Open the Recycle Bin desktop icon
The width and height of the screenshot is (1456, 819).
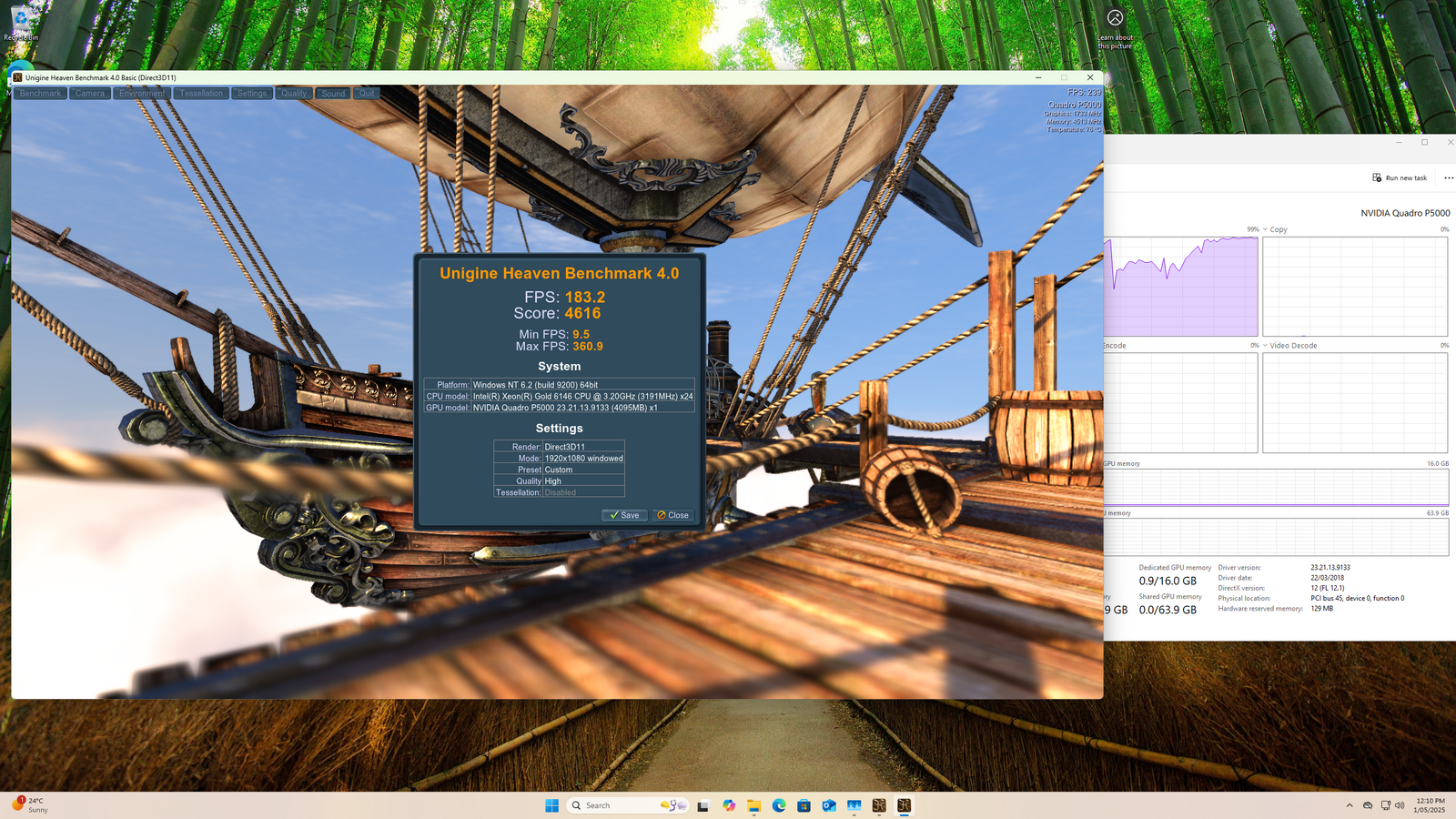(20, 25)
